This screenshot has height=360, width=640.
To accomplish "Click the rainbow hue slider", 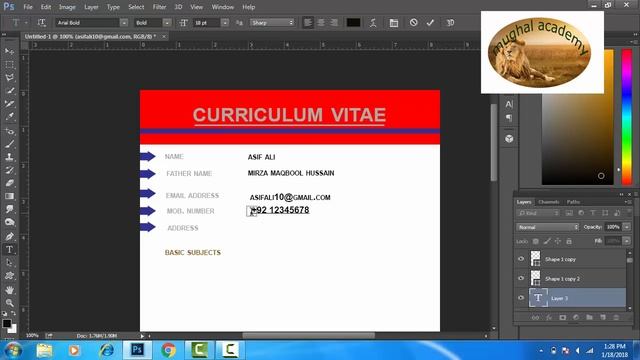I will pos(627,116).
